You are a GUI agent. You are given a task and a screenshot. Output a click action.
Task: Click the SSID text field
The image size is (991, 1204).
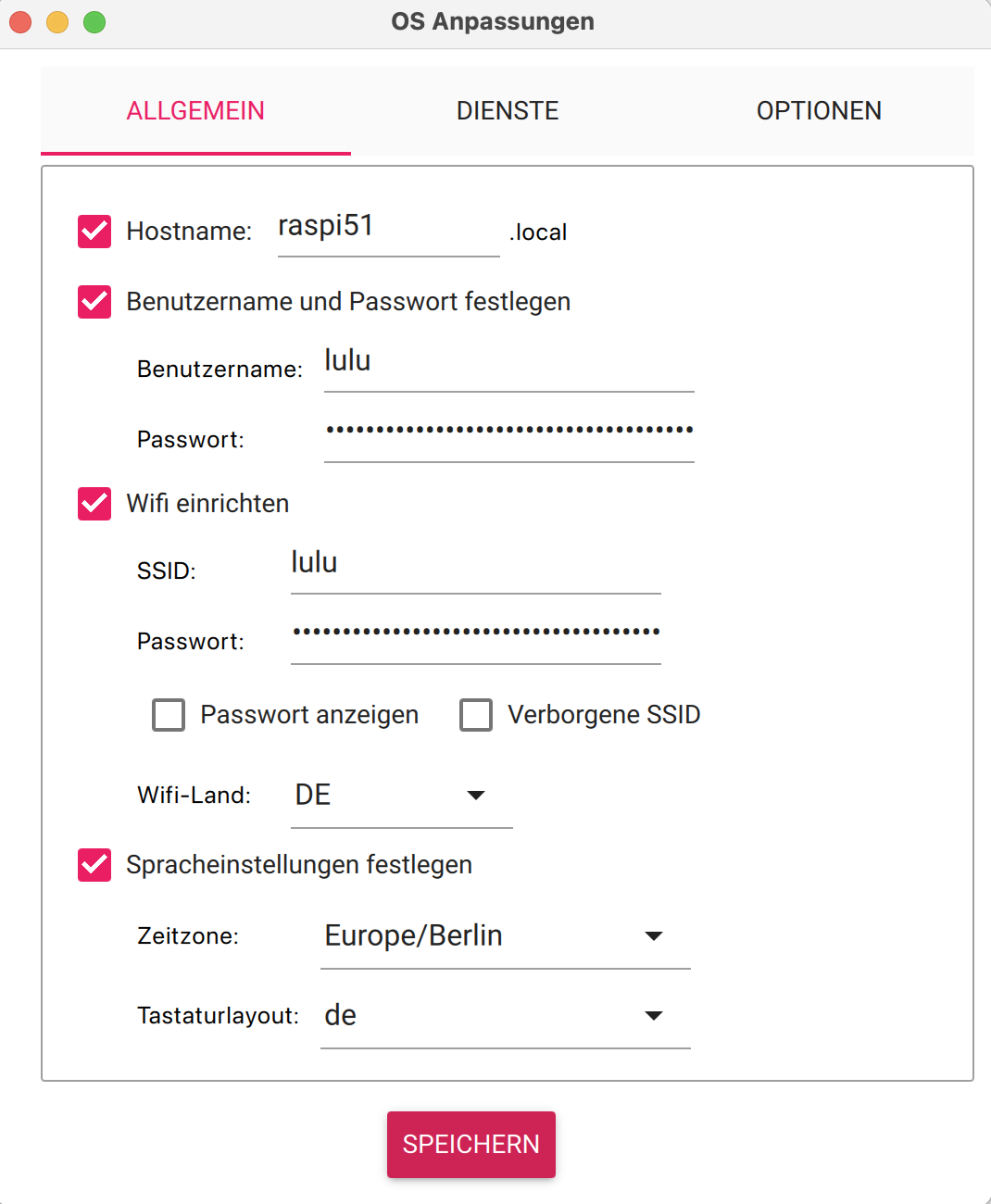click(474, 565)
